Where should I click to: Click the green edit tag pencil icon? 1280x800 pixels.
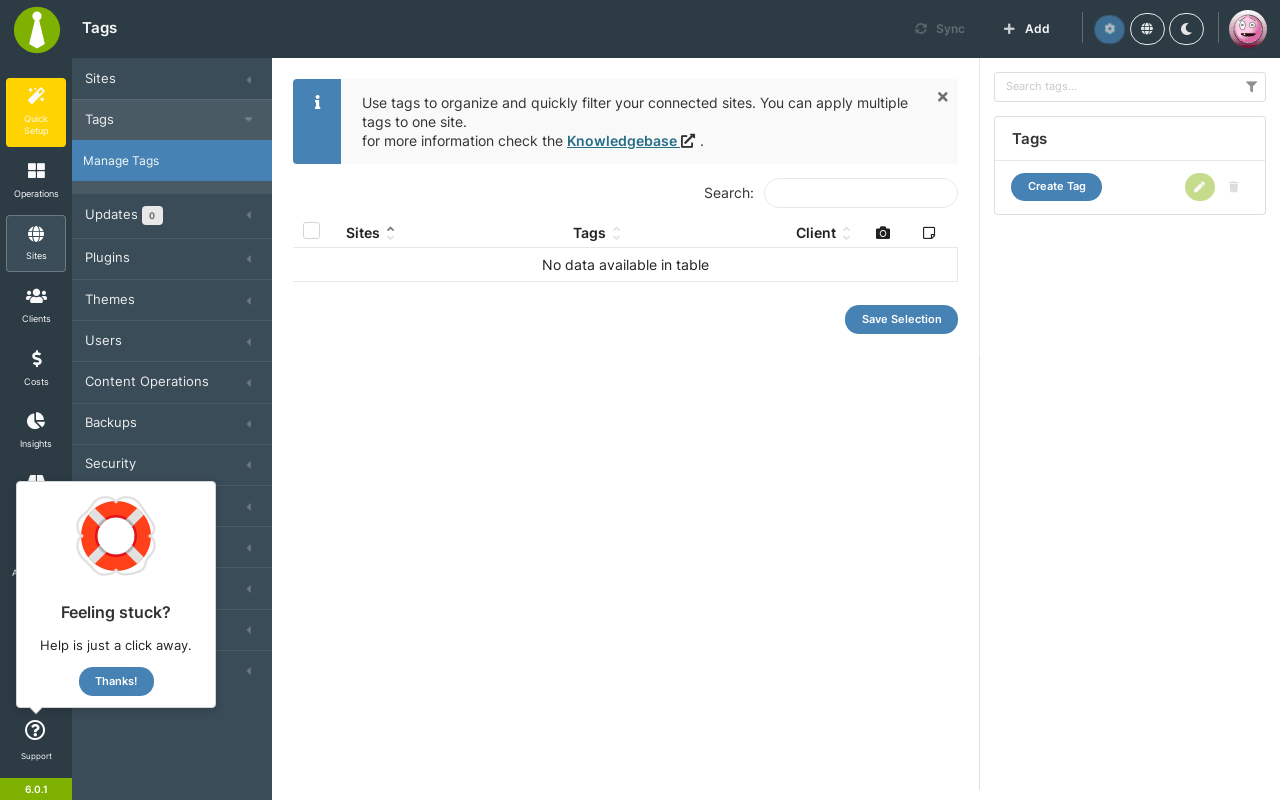[x=1200, y=187]
